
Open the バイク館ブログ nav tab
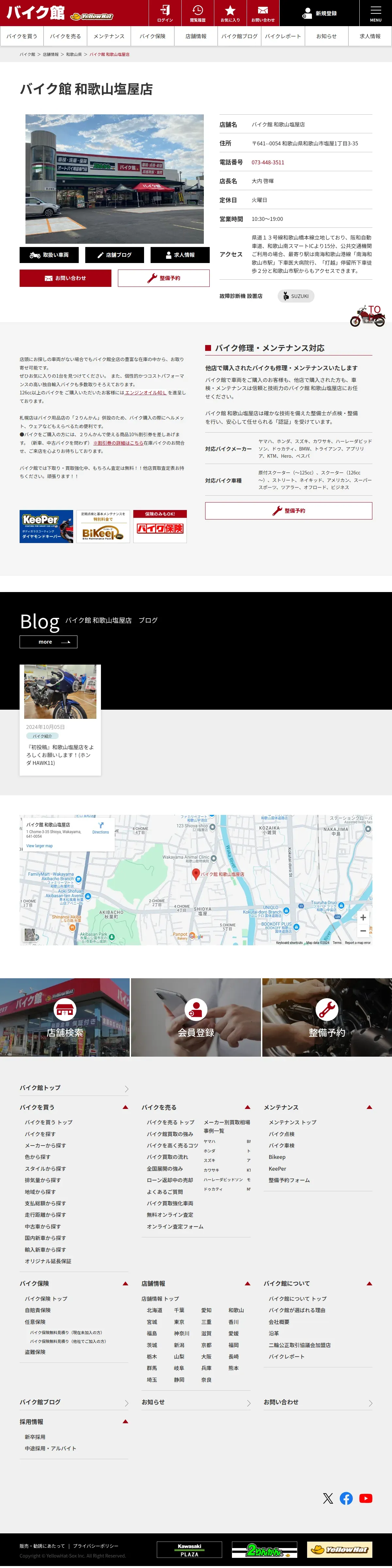(x=239, y=37)
